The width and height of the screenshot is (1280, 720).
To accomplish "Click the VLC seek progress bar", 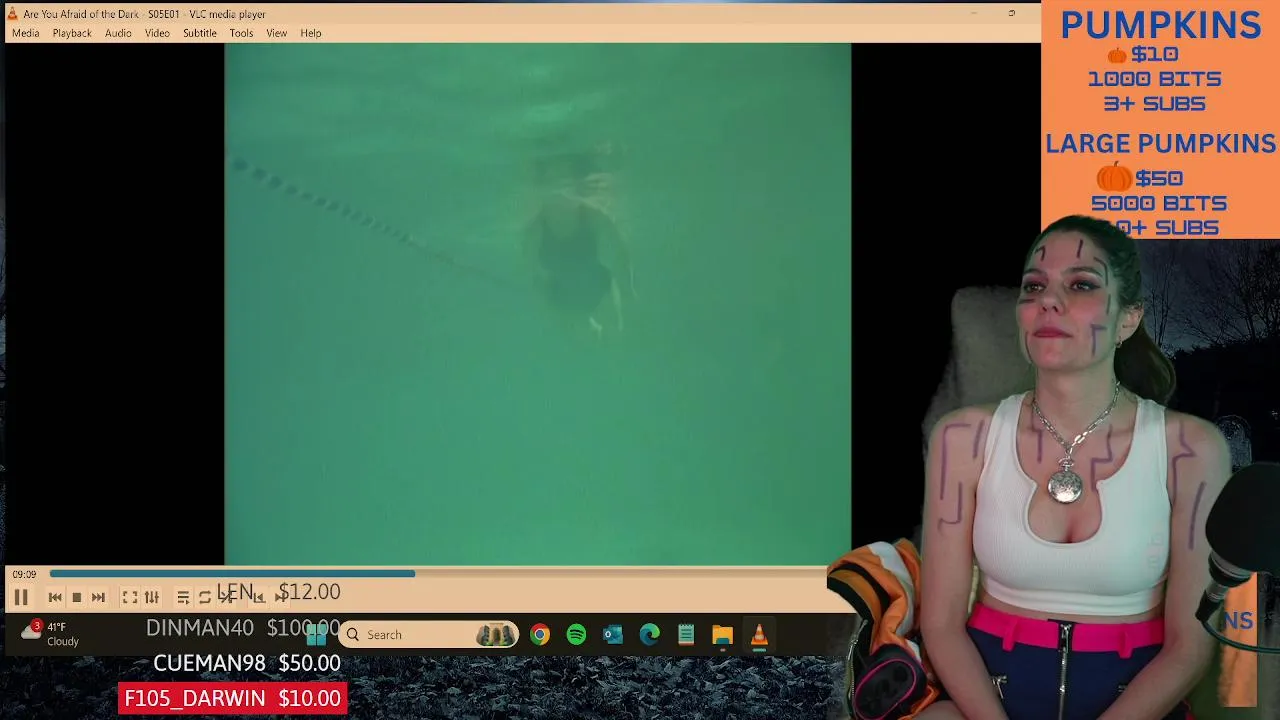I will coord(440,574).
